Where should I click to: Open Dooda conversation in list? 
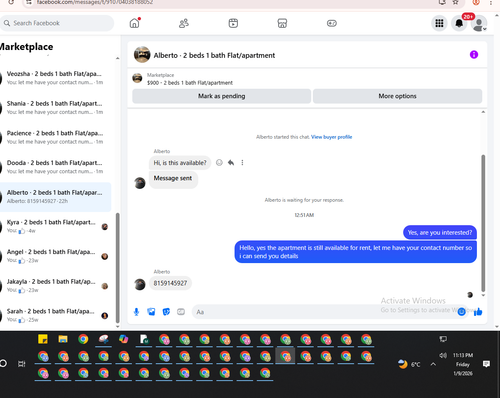click(55, 167)
